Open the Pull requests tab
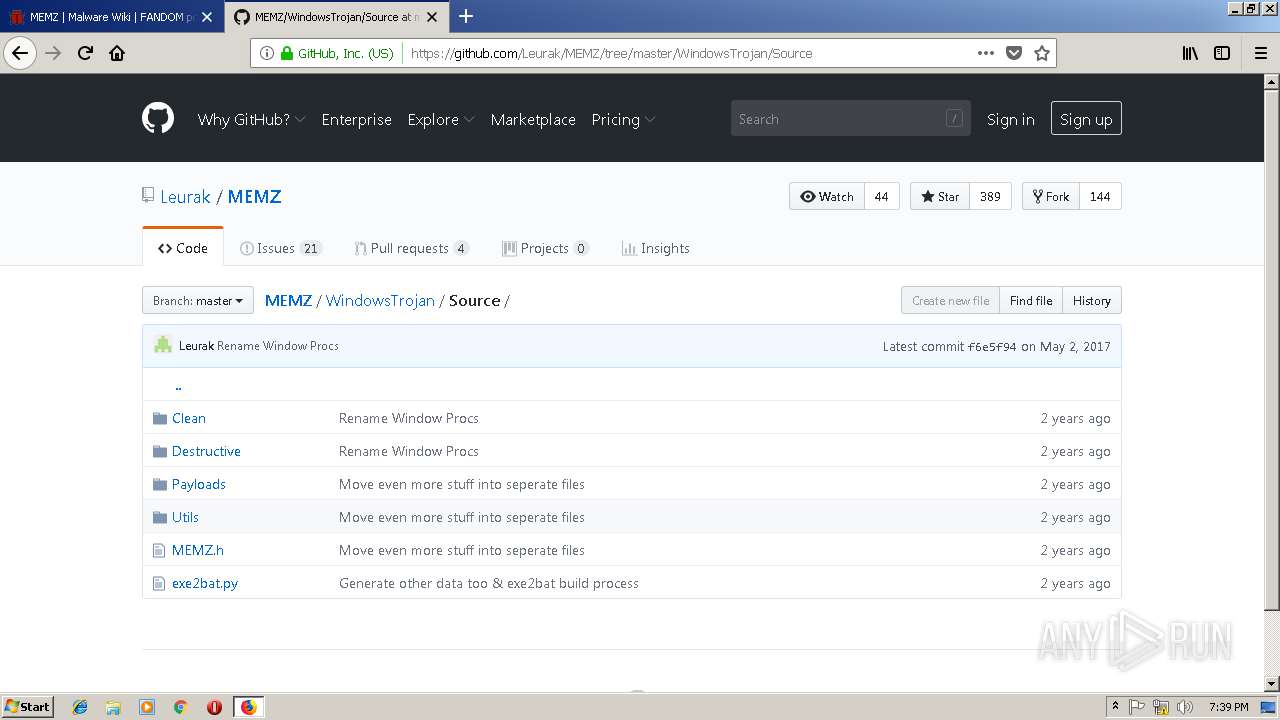The width and height of the screenshot is (1280, 720). [x=412, y=248]
